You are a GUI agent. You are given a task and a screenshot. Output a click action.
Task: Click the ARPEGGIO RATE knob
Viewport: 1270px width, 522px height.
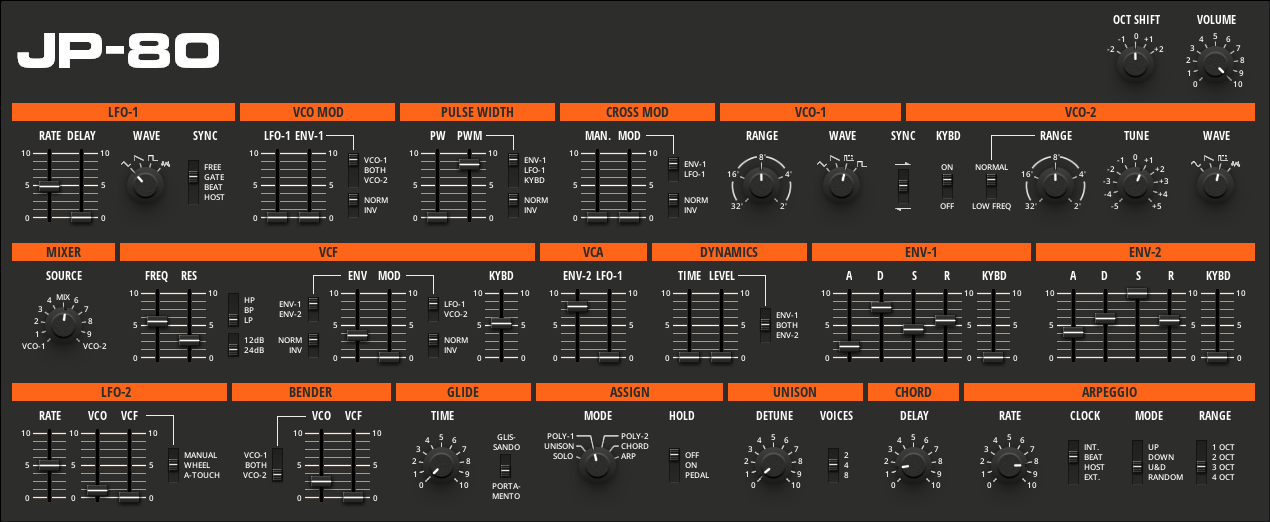1009,463
